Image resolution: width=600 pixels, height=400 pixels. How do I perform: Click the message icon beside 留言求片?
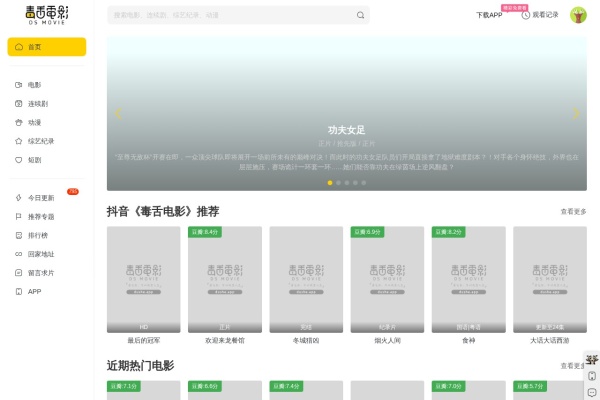(x=18, y=273)
